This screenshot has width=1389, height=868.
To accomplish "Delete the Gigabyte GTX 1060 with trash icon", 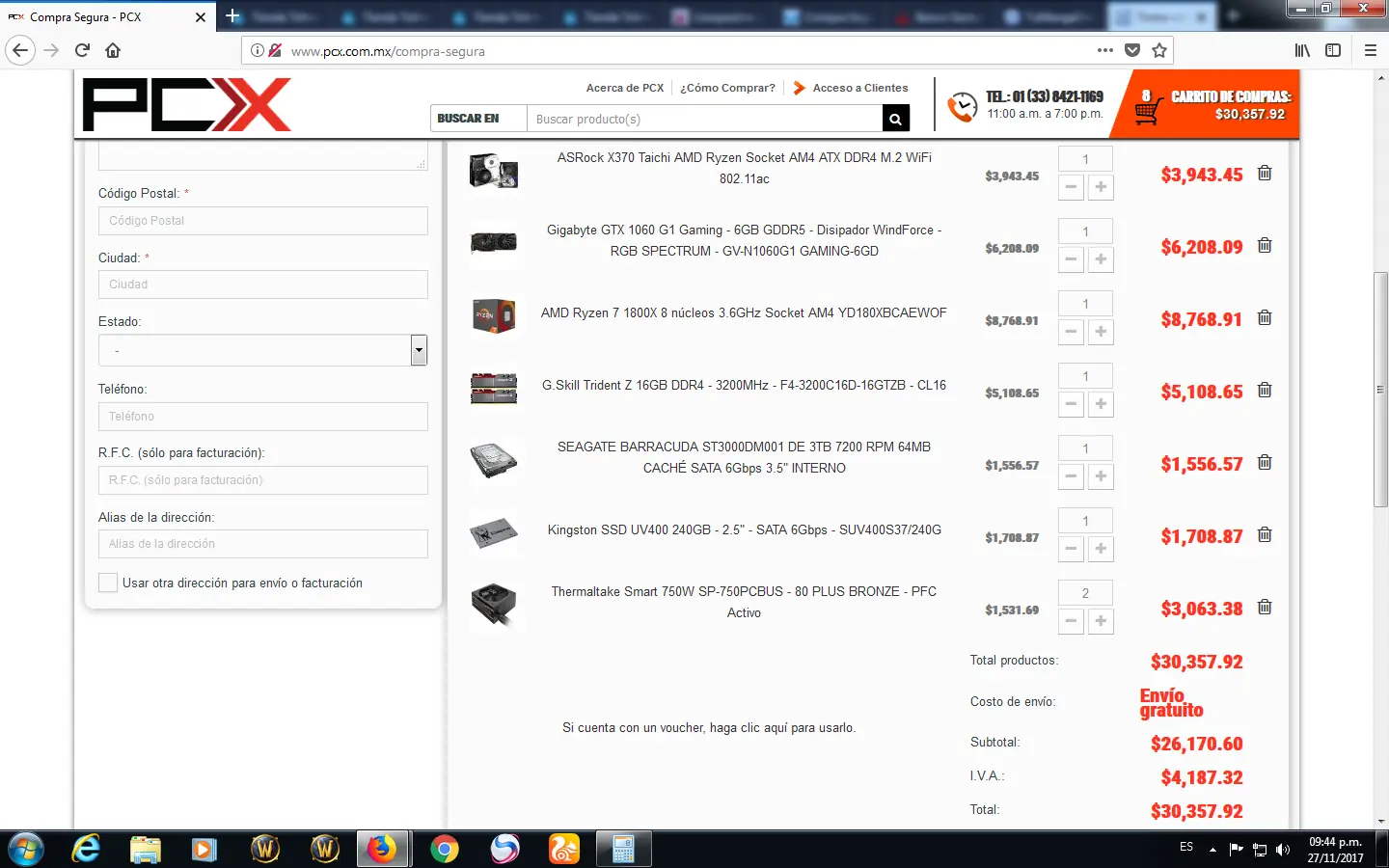I will 1265,246.
